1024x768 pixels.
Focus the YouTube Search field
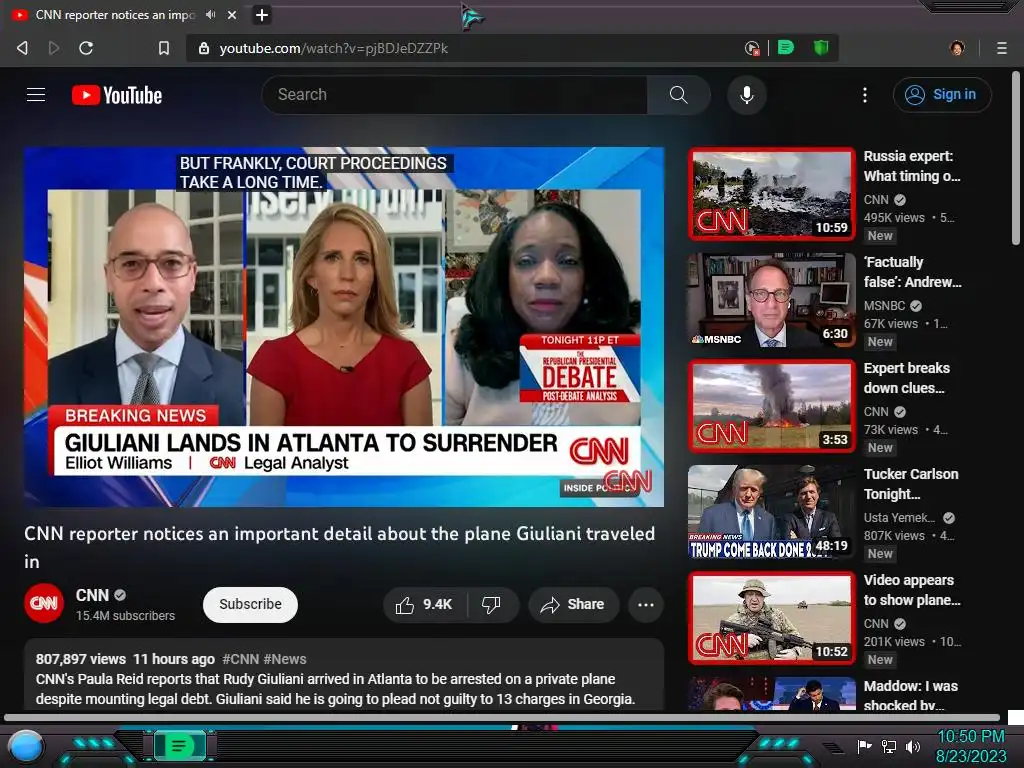coord(455,95)
